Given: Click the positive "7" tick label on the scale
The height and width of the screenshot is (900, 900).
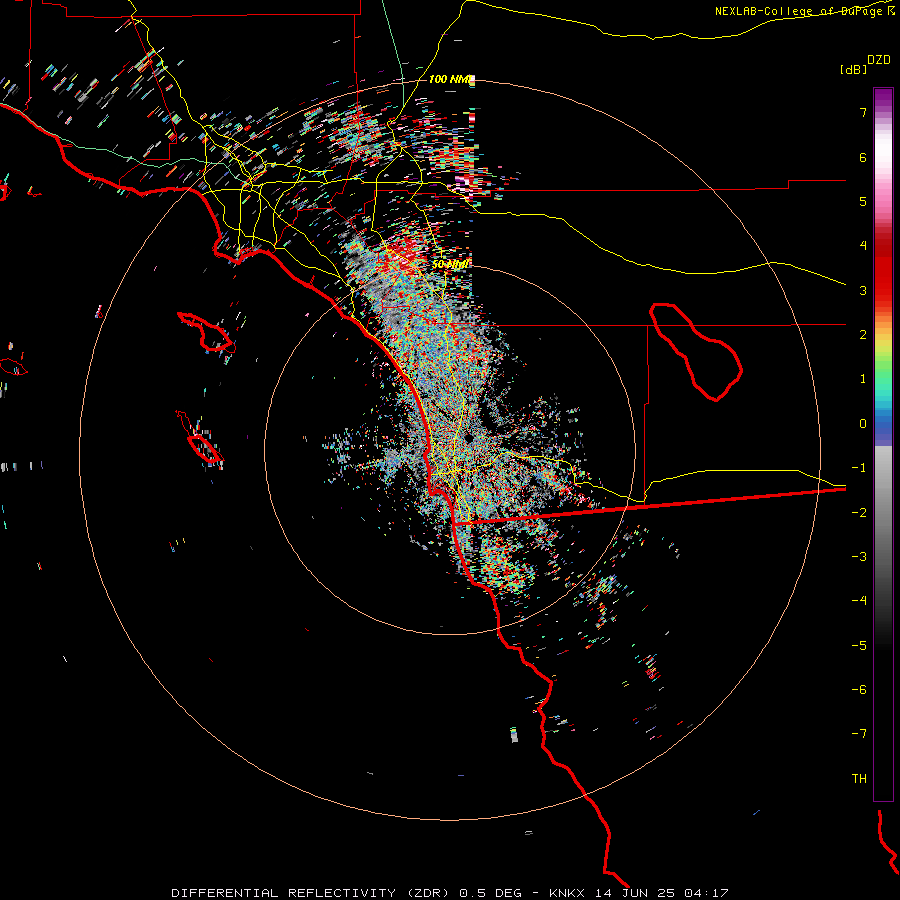Looking at the screenshot, I should tap(863, 112).
